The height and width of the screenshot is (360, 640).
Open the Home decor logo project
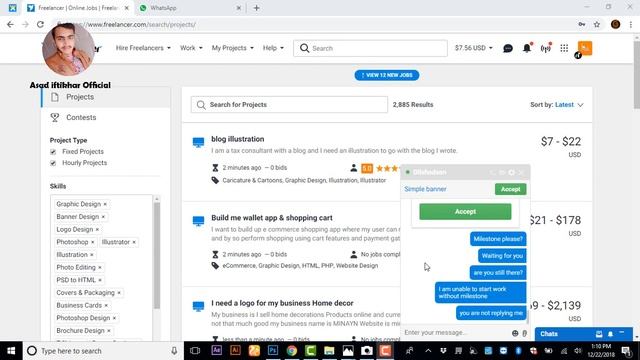(282, 303)
